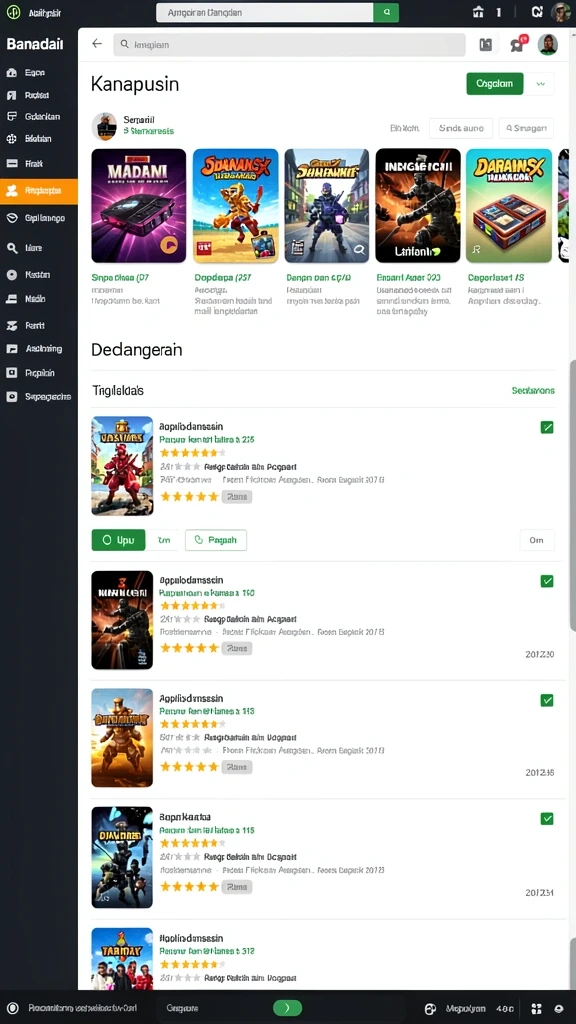Expand the chevron dropdown next to the green button
The height and width of the screenshot is (1024, 576).
[540, 84]
